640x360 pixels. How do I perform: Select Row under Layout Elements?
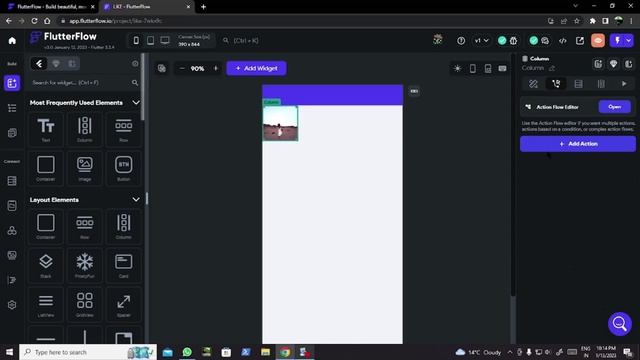84,226
